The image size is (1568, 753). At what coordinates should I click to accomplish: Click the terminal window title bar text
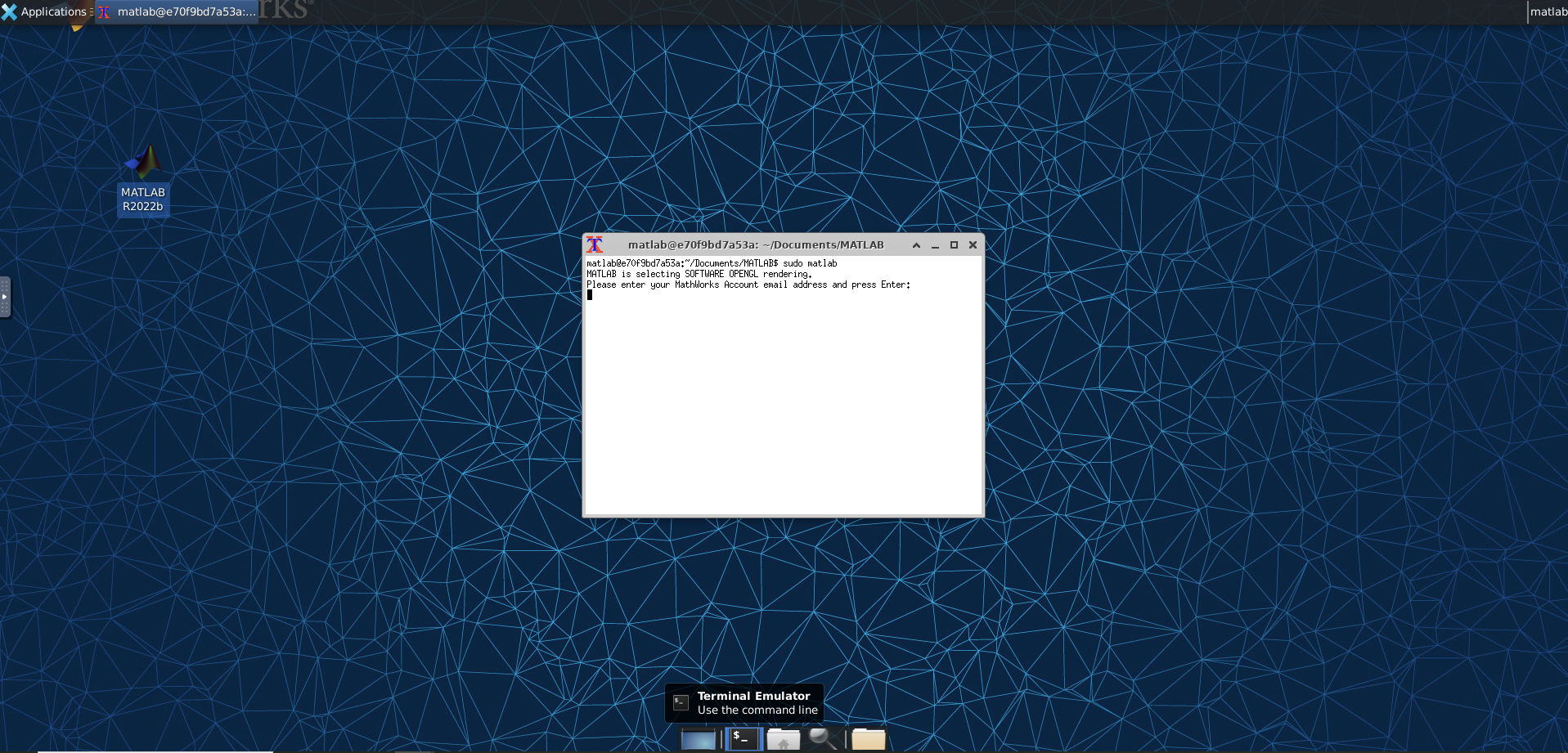(x=755, y=244)
